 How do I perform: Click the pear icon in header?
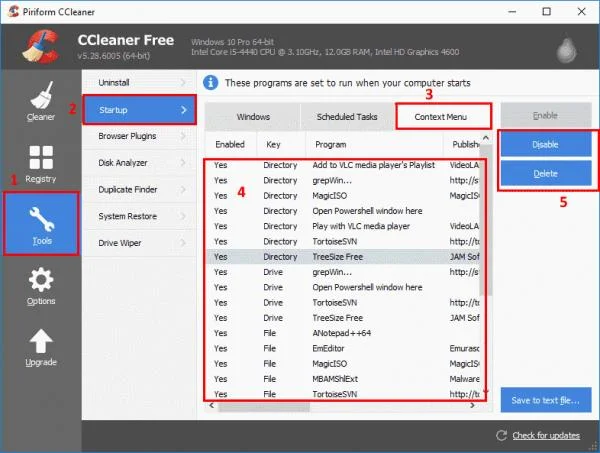pyautogui.click(x=566, y=50)
